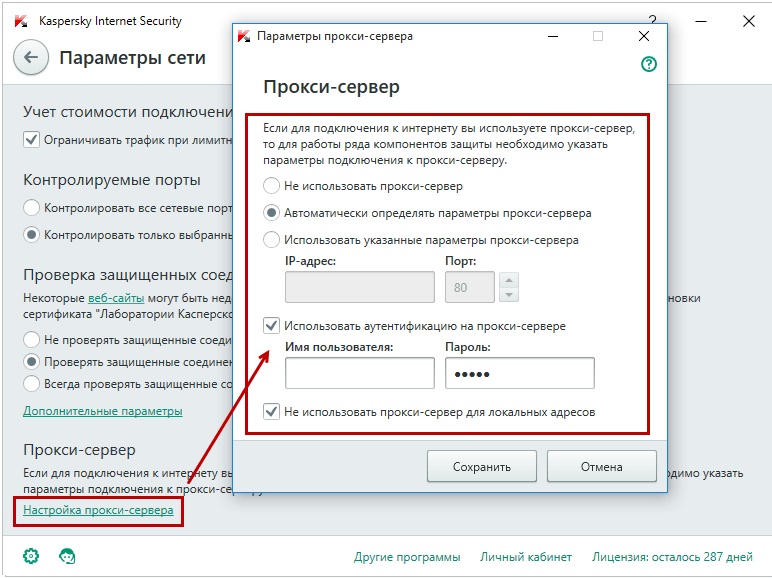This screenshot has width=772, height=578.
Task: Toggle proxy authentication checkbox
Action: pos(271,325)
